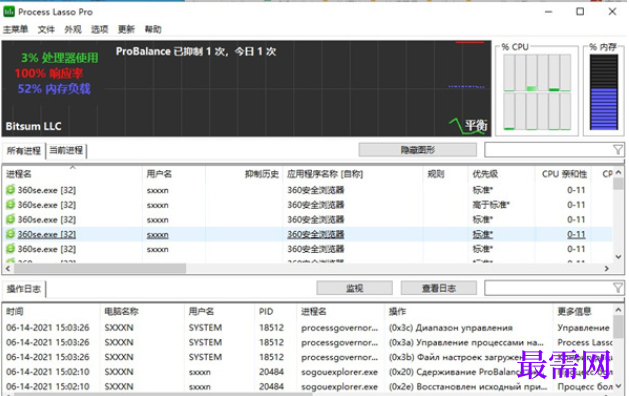
Task: Click the underlined 360安全浏览器 cell in highlighted row
Action: [316, 234]
